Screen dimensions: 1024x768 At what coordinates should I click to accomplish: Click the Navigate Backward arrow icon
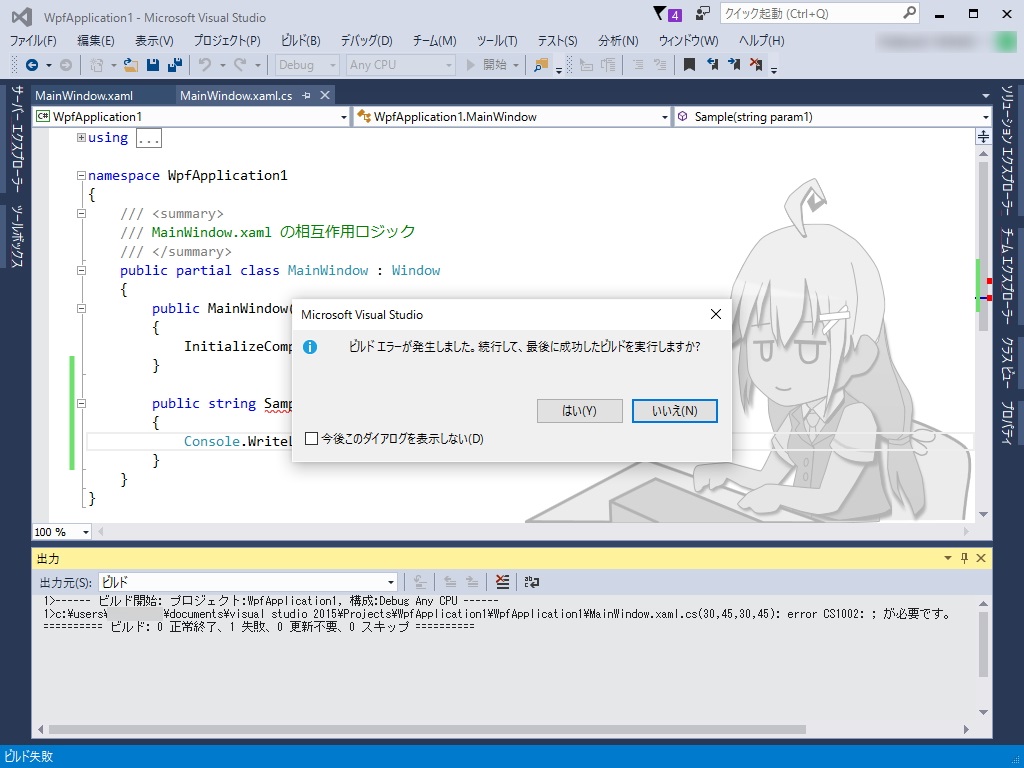point(31,65)
